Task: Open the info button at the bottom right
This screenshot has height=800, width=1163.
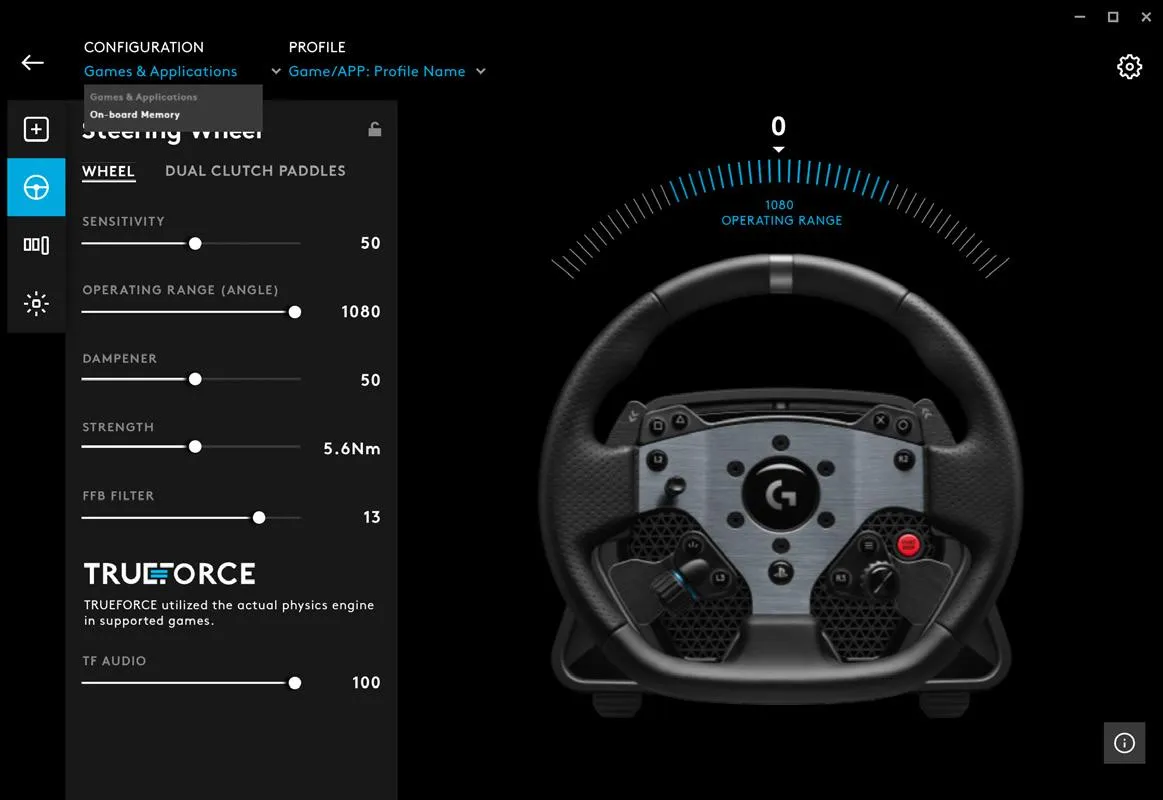Action: tap(1124, 743)
